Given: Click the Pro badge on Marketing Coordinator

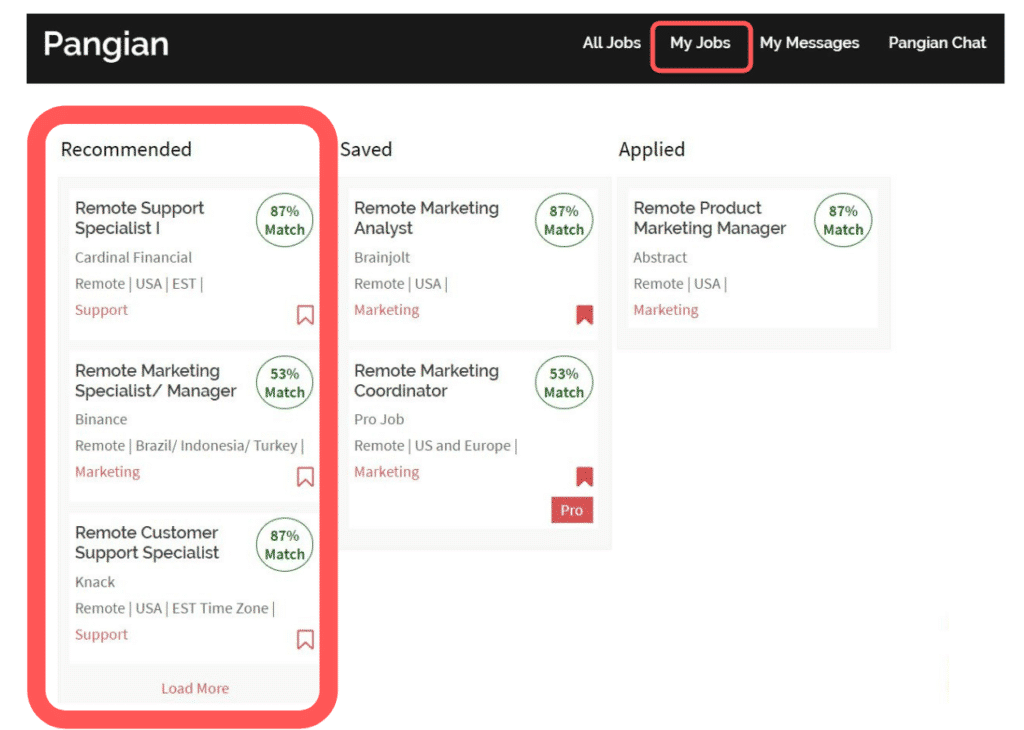Looking at the screenshot, I should click(572, 510).
